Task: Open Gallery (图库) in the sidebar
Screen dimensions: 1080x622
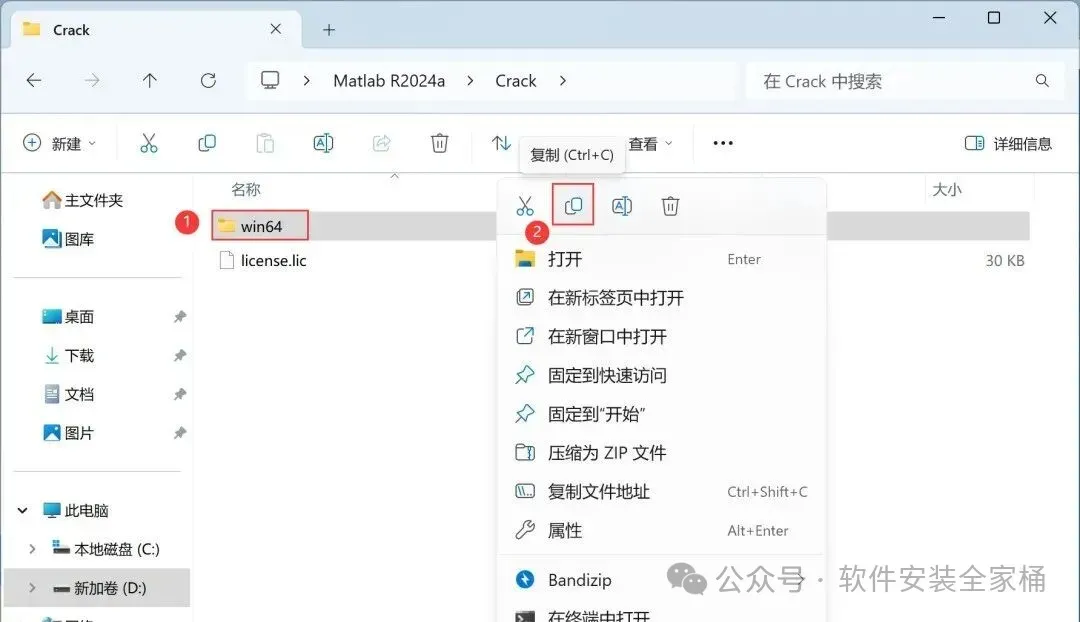Action: pyautogui.click(x=68, y=239)
